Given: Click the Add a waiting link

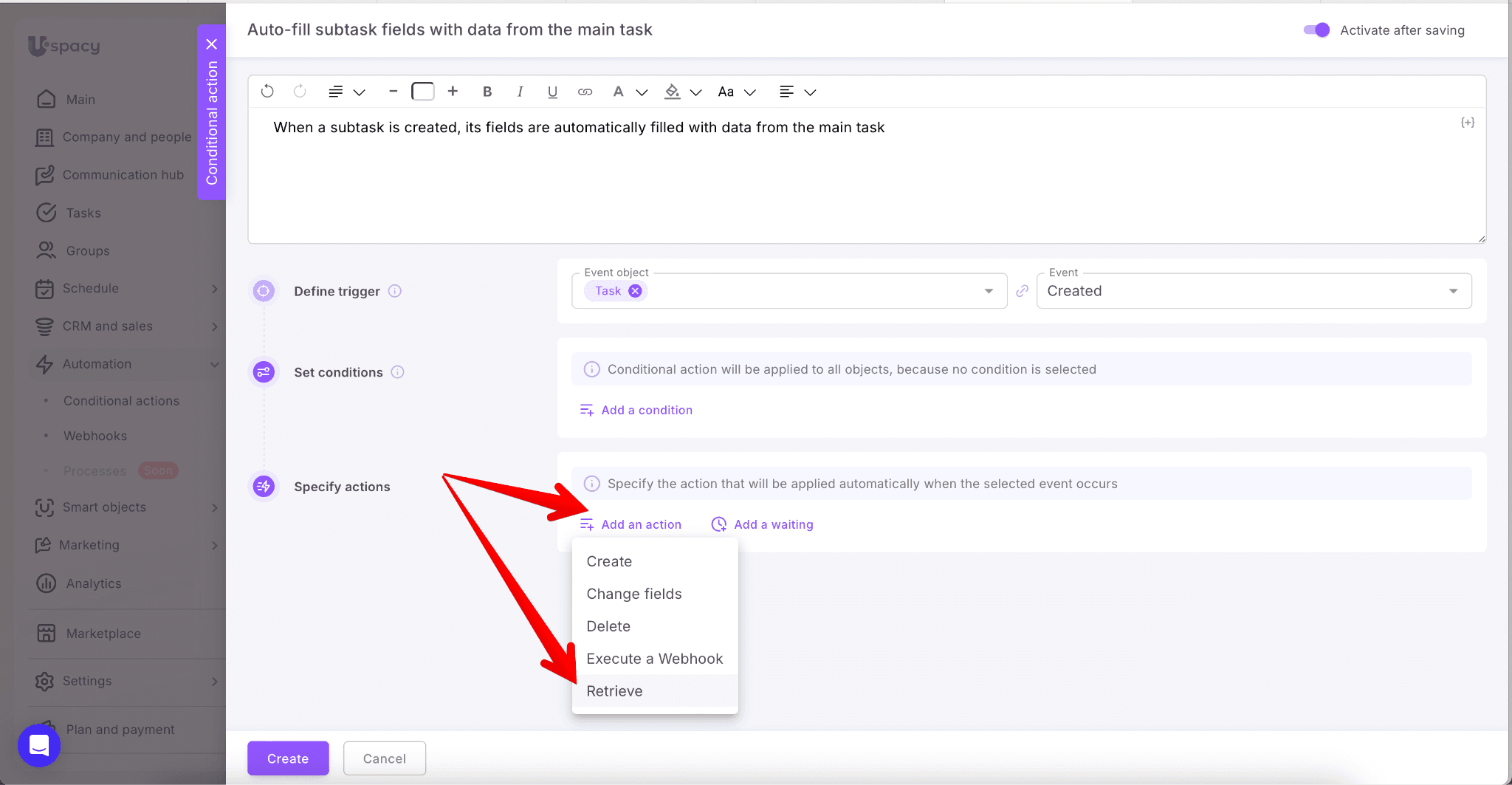Looking at the screenshot, I should click(x=772, y=524).
